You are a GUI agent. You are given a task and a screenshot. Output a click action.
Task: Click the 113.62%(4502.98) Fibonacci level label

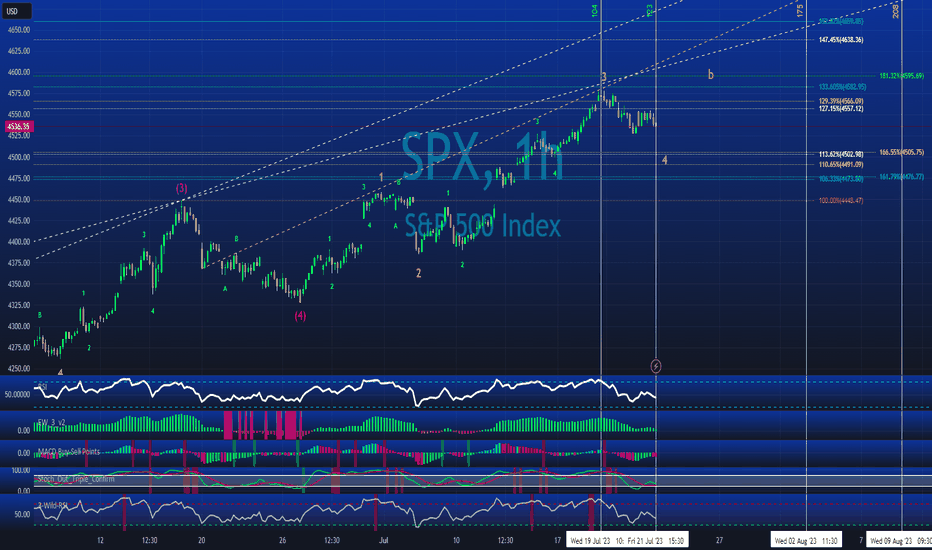(841, 155)
